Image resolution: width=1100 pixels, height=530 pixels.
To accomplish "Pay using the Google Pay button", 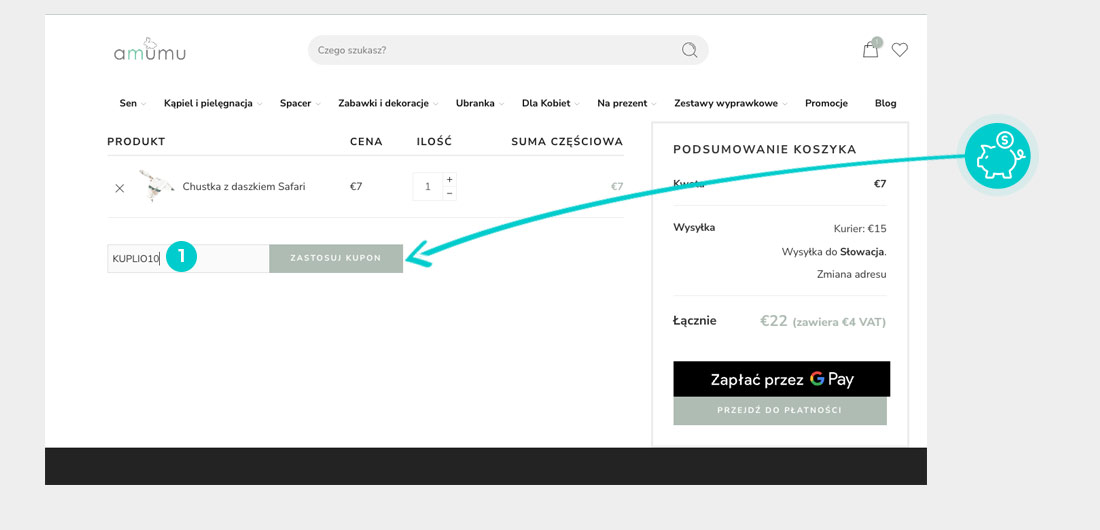I will point(781,379).
